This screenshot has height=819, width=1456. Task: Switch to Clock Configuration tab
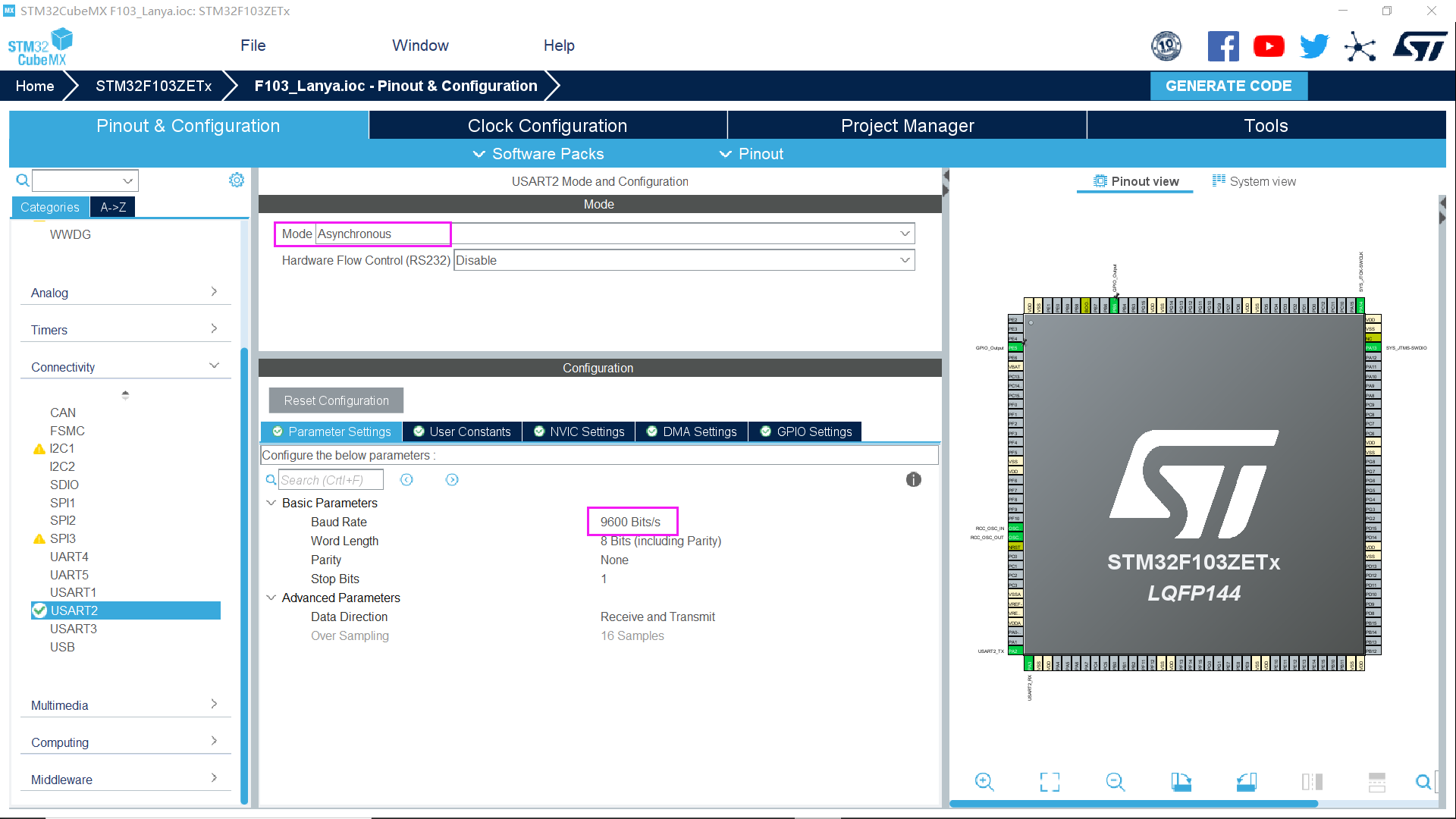click(x=548, y=126)
